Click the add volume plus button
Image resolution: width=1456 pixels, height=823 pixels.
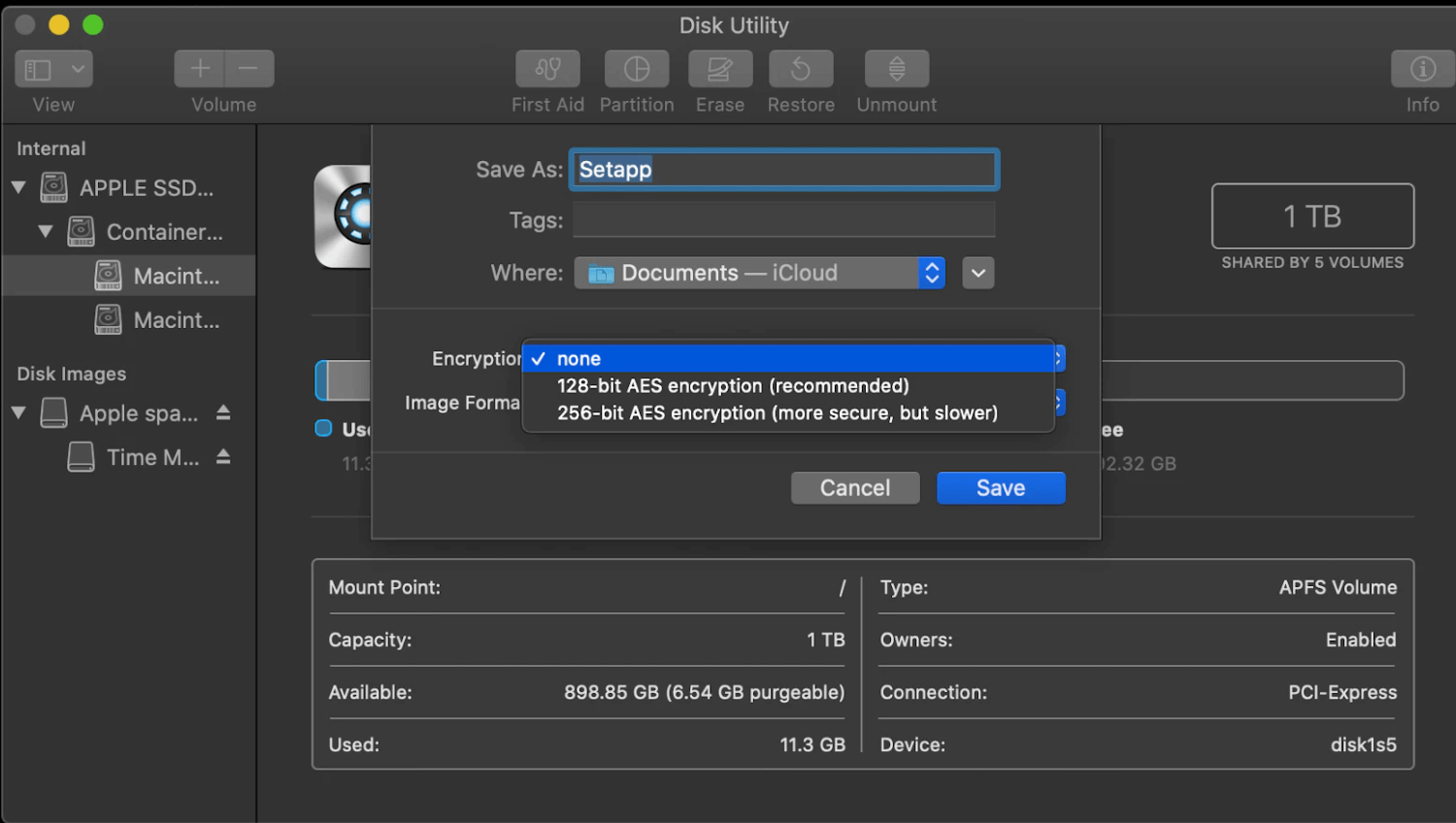tap(200, 69)
